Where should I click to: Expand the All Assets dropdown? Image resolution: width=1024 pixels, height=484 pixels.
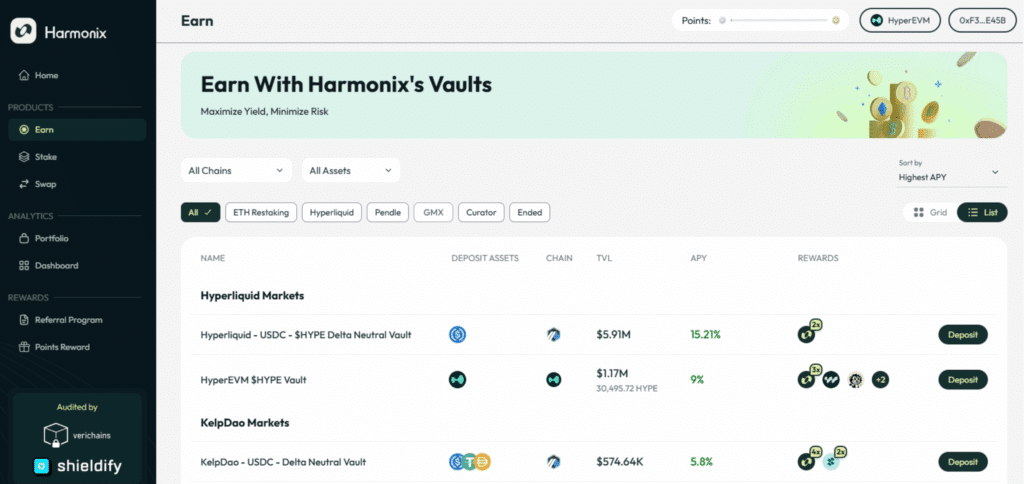click(x=351, y=170)
